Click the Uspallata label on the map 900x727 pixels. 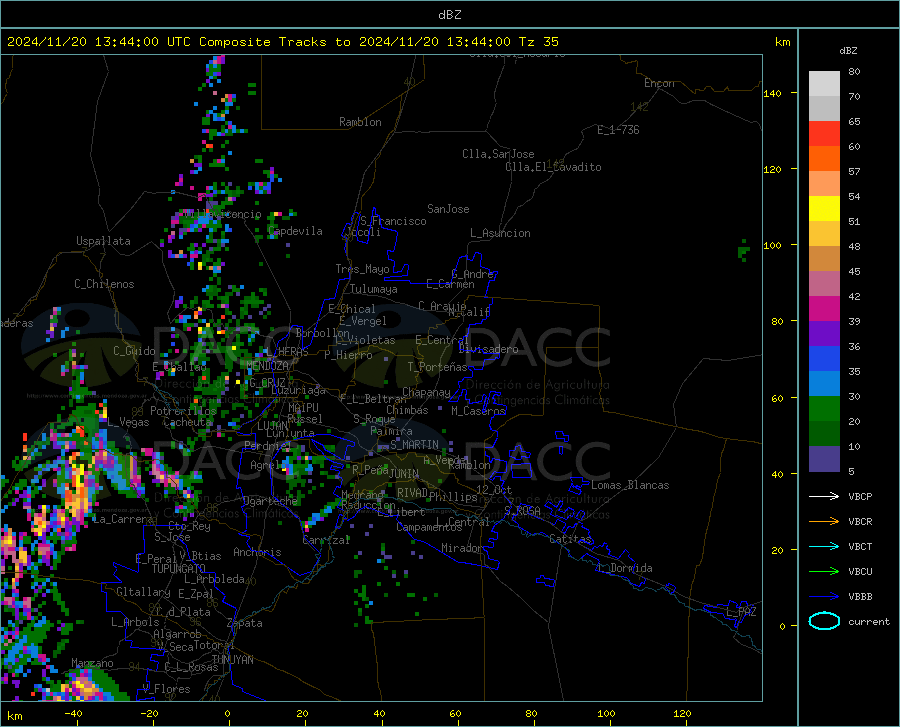coord(103,241)
